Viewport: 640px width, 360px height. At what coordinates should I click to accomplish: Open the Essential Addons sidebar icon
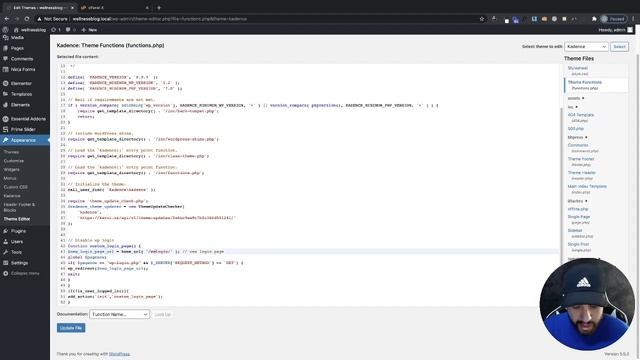point(6,119)
